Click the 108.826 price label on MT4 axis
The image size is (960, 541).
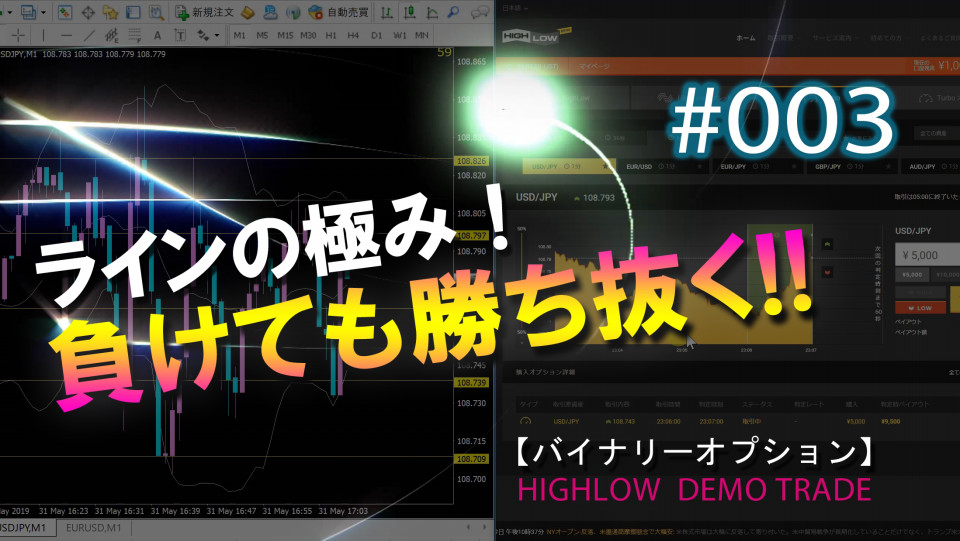click(x=471, y=161)
